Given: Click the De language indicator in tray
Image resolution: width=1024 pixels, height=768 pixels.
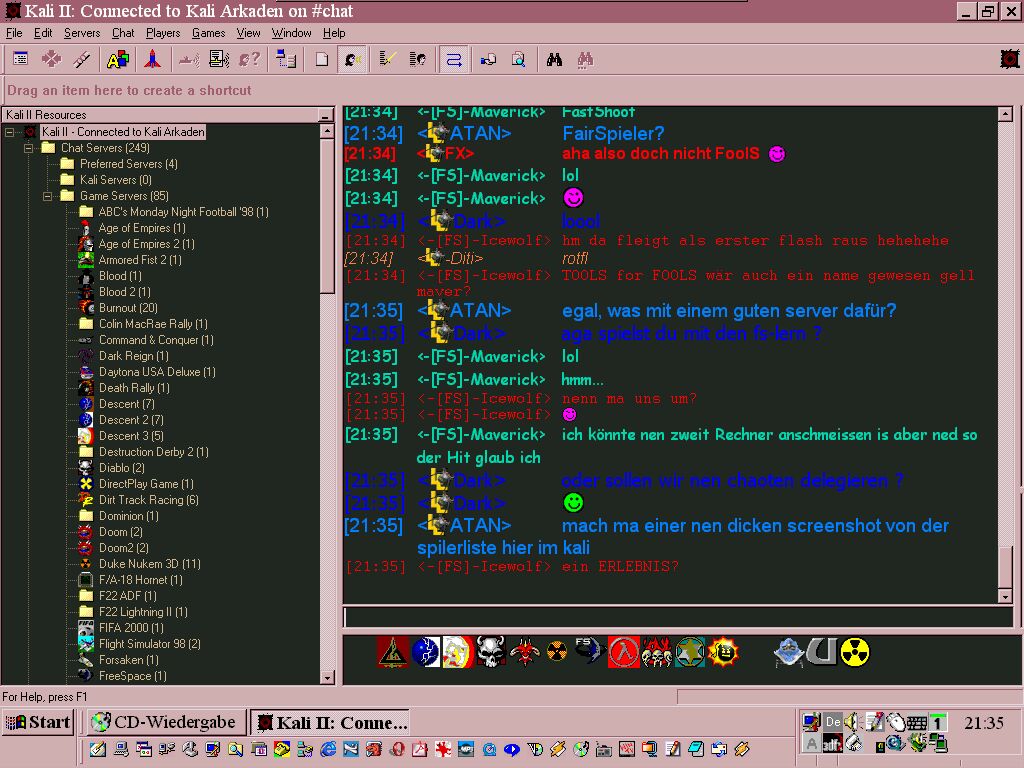Looking at the screenshot, I should click(x=832, y=722).
